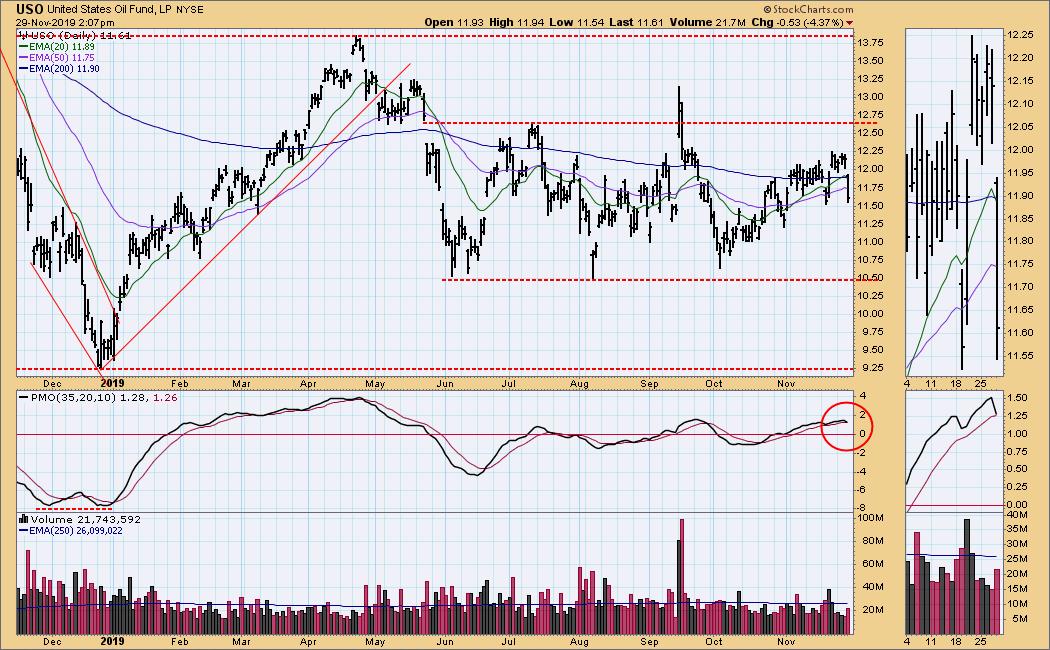Click the red down-arrow next to Chg

coord(850,23)
